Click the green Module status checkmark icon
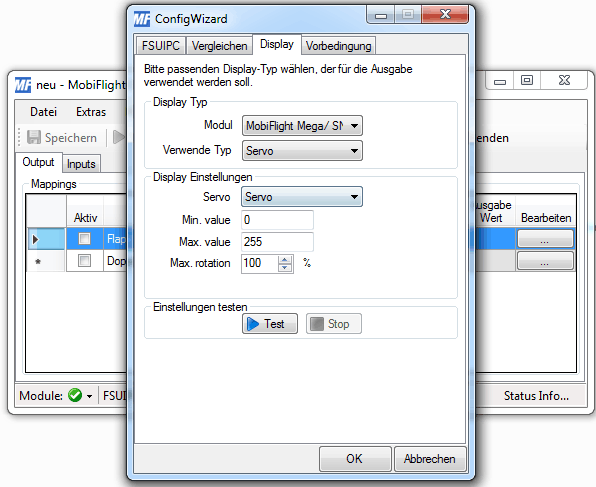This screenshot has width=596, height=487. (x=75, y=395)
